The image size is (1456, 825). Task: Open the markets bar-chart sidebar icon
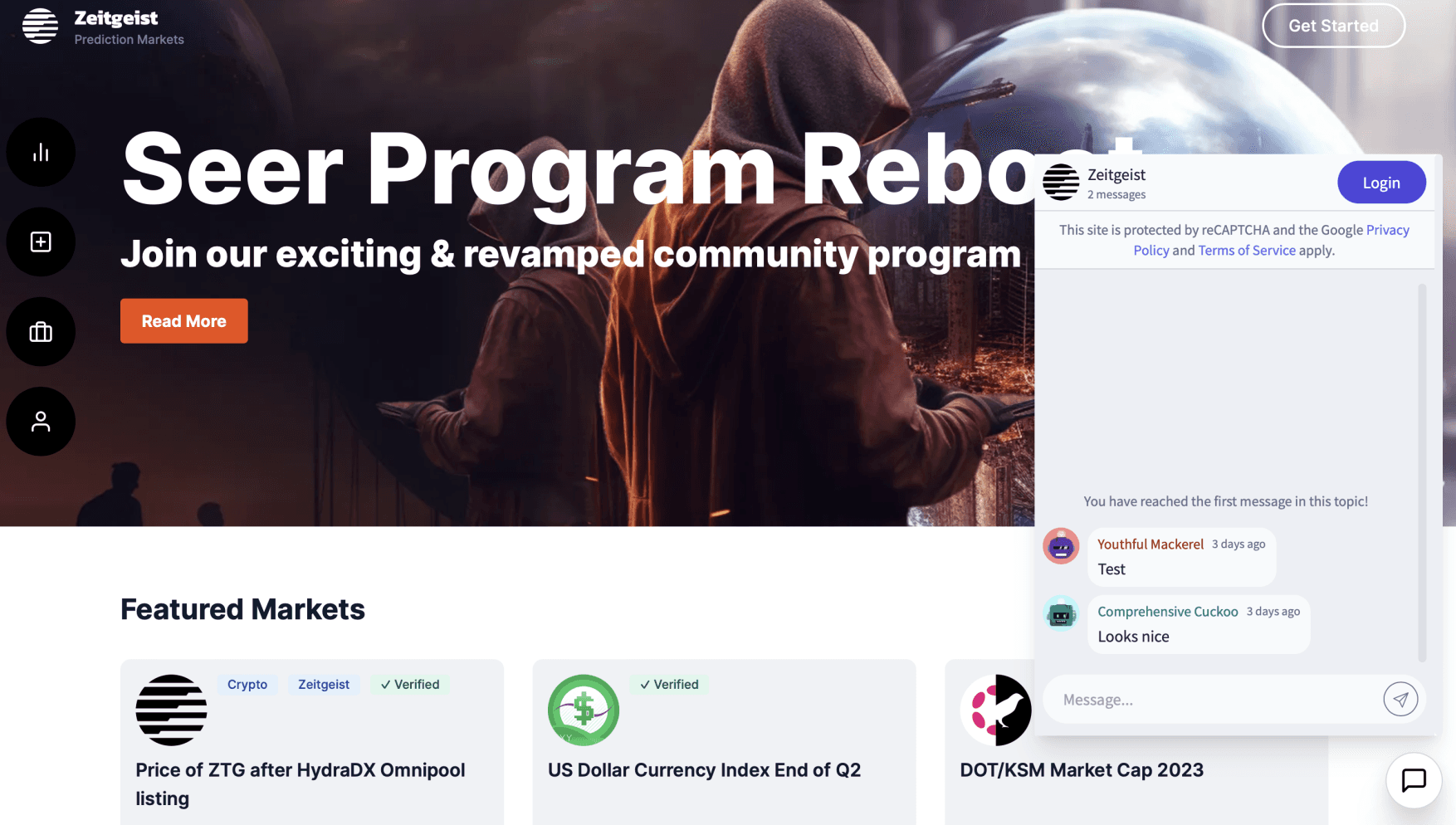click(41, 152)
